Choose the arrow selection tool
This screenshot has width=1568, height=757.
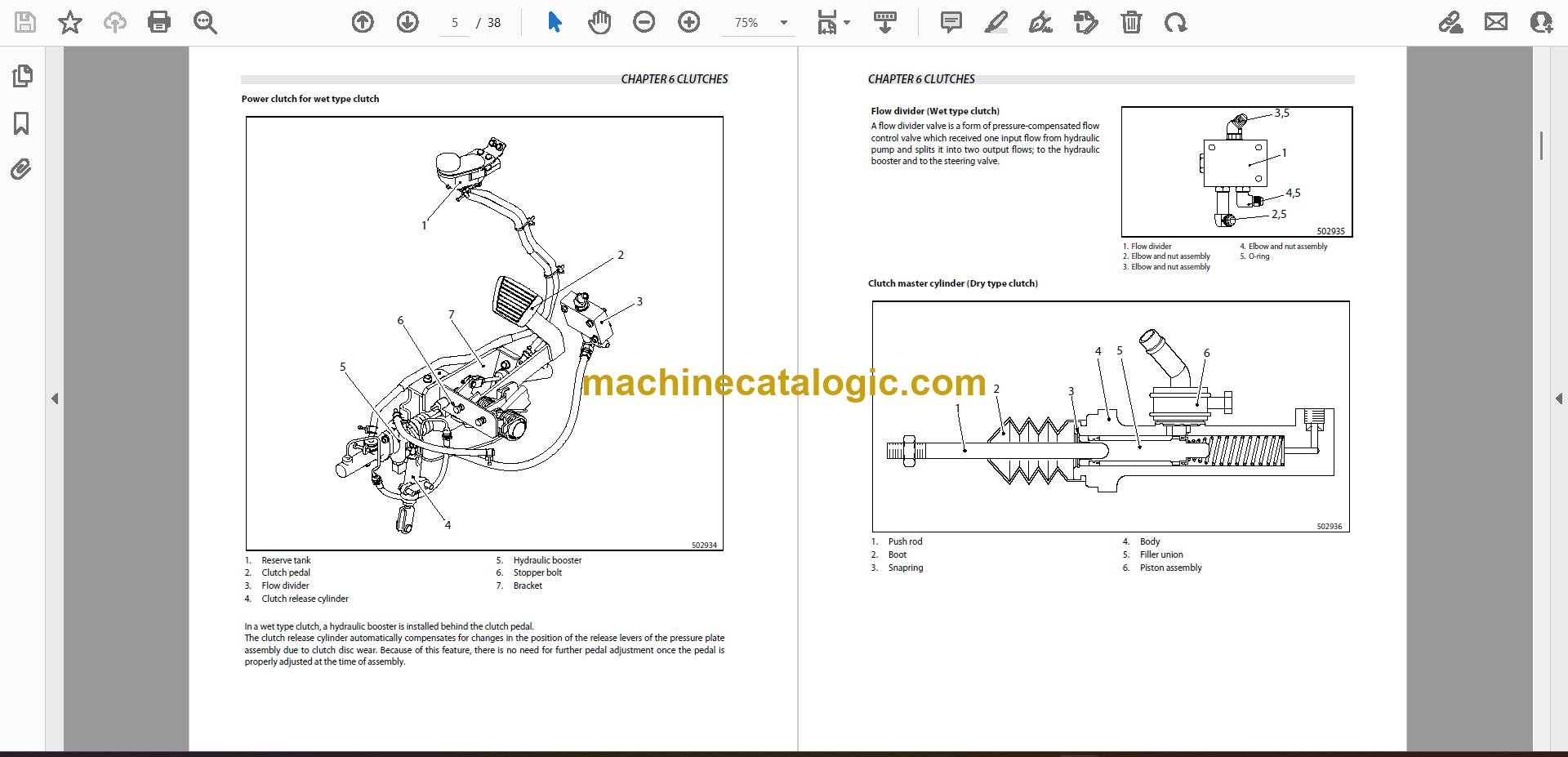555,22
